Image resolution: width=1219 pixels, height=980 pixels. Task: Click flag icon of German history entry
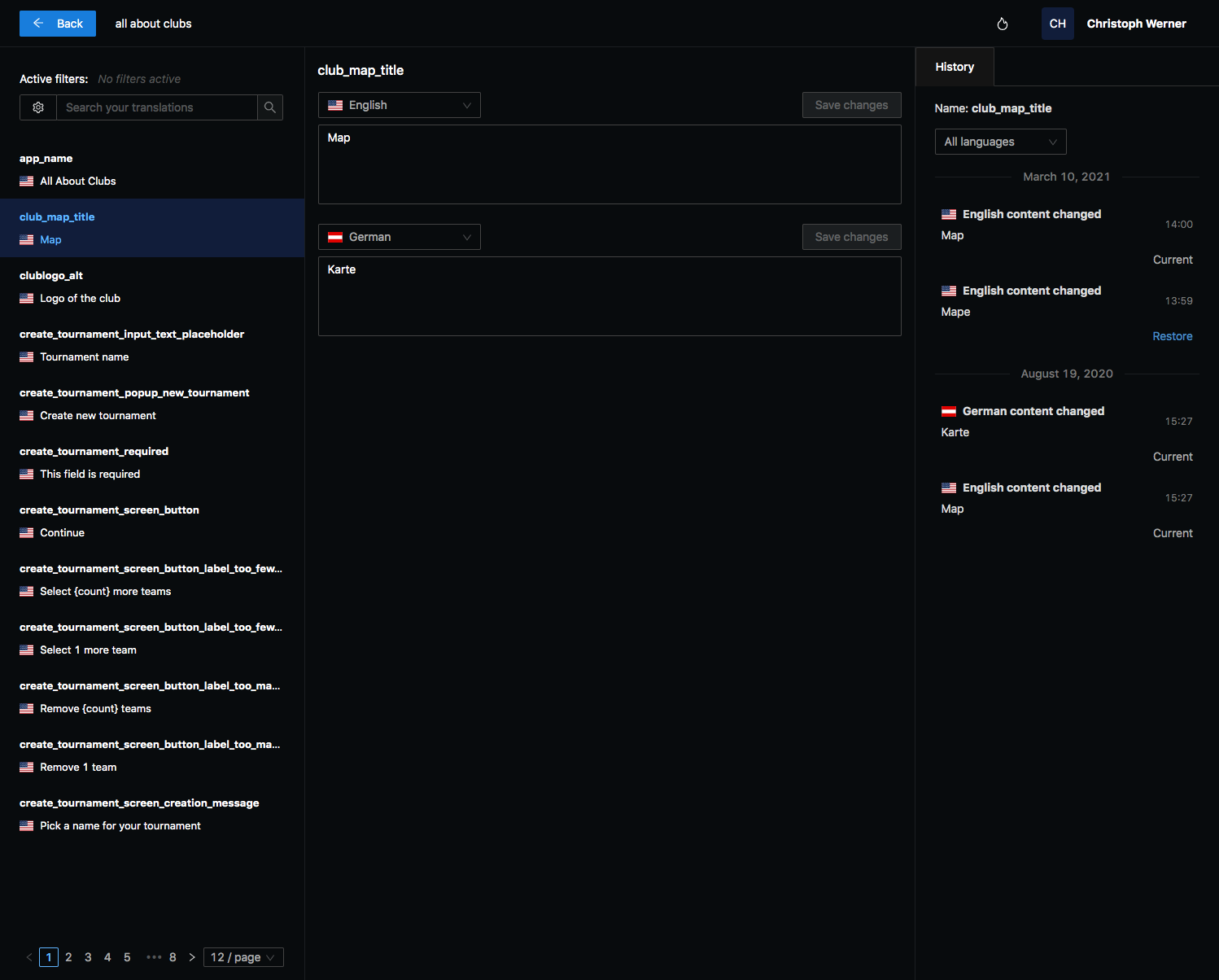pos(949,411)
